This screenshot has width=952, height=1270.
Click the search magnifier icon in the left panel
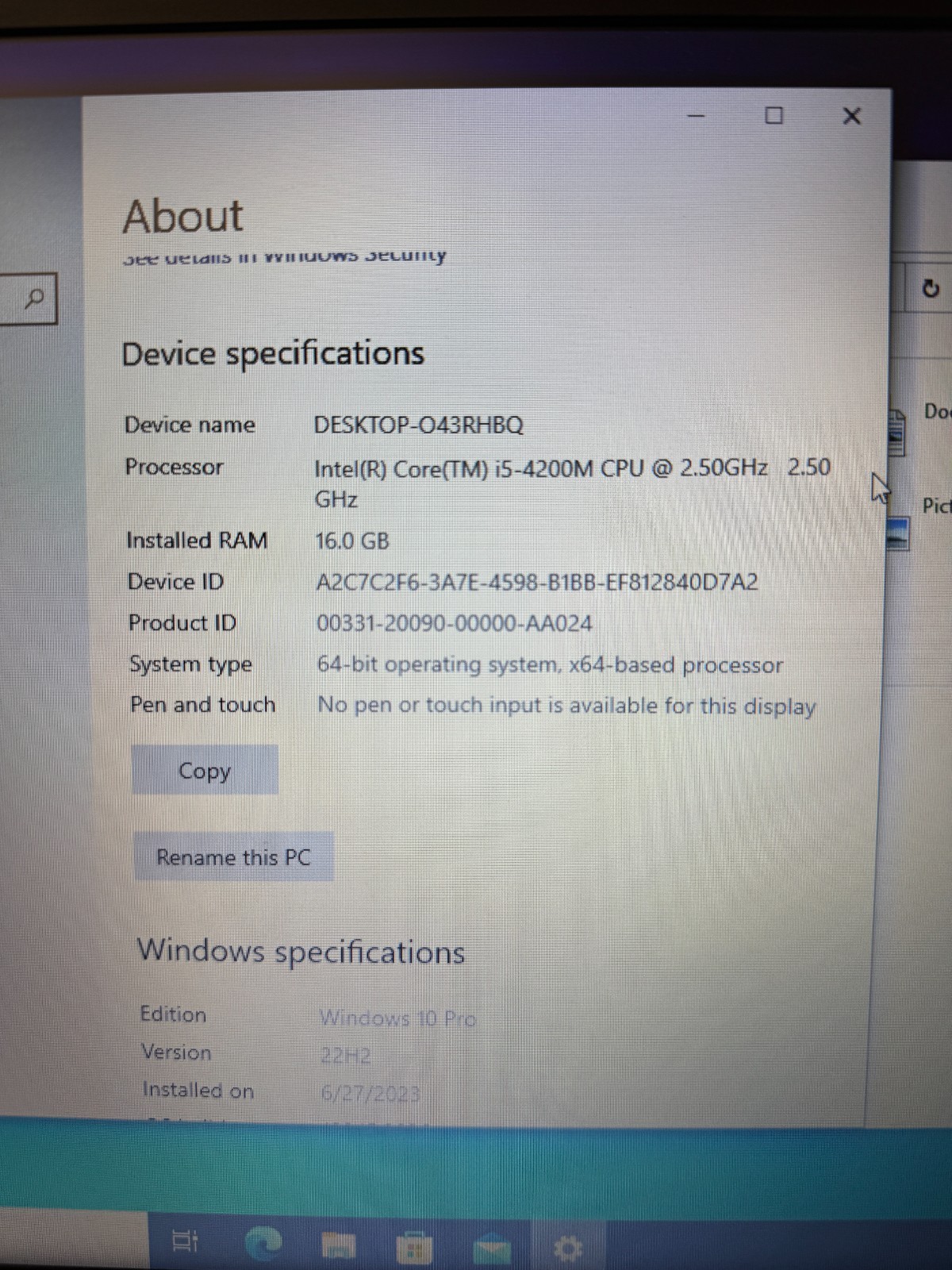point(34,299)
